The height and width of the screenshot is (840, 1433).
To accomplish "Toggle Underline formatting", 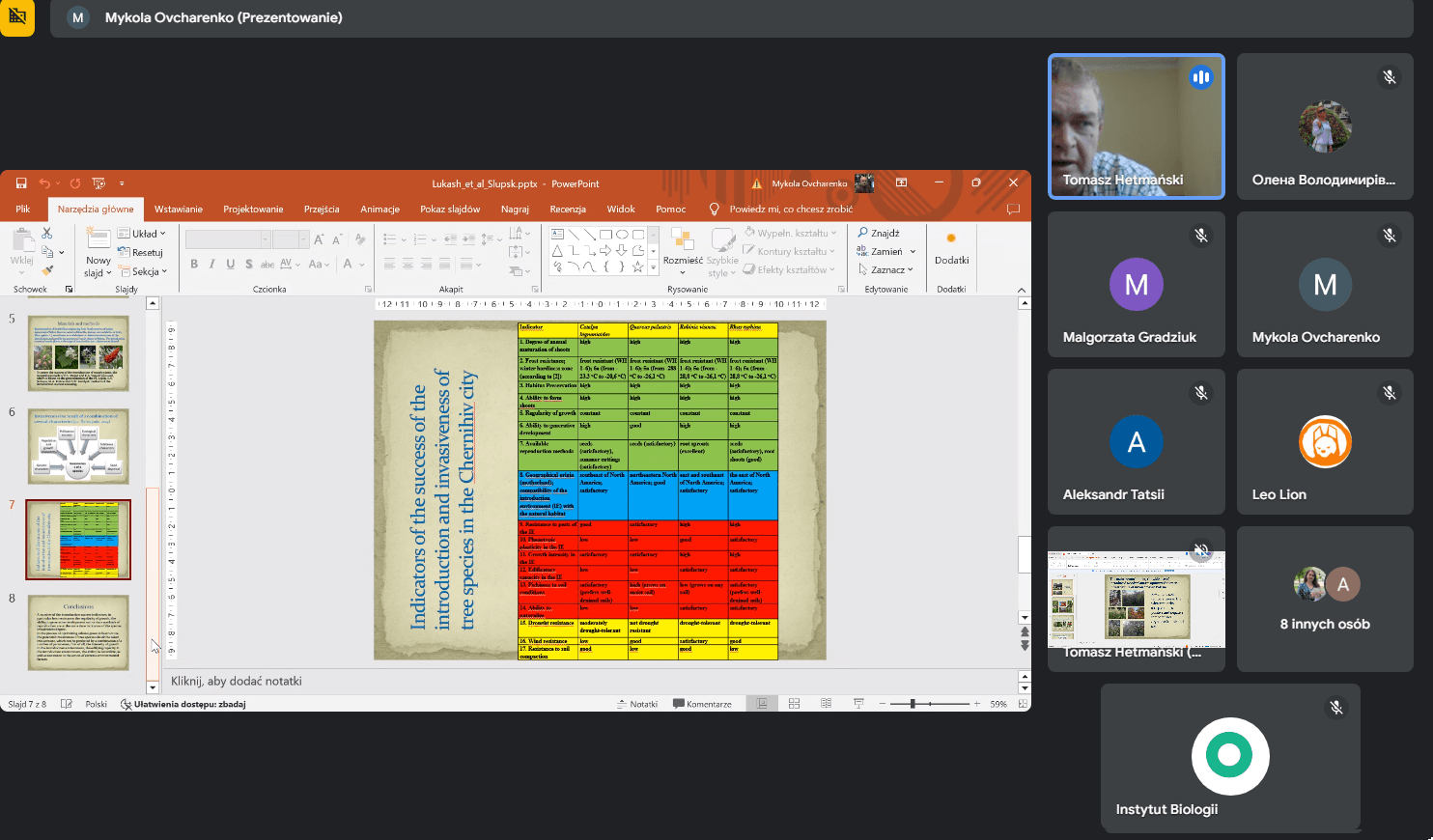I will coord(230,264).
